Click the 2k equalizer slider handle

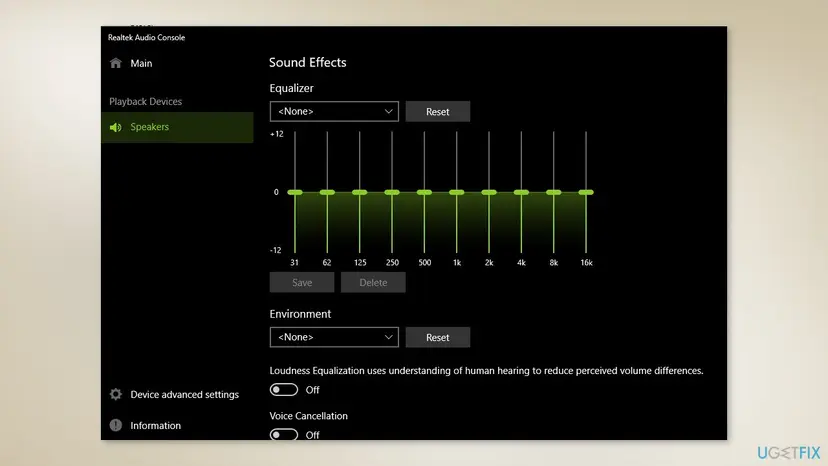tap(489, 192)
